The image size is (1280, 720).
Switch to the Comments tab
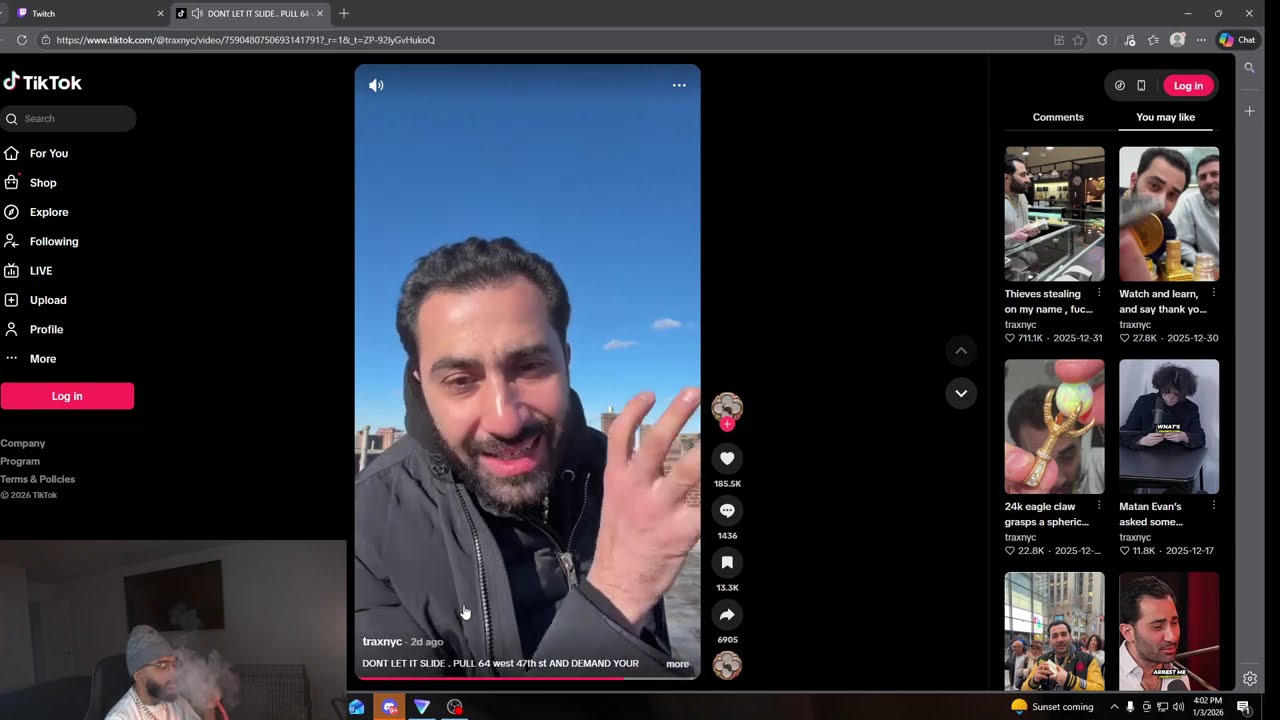(1058, 117)
